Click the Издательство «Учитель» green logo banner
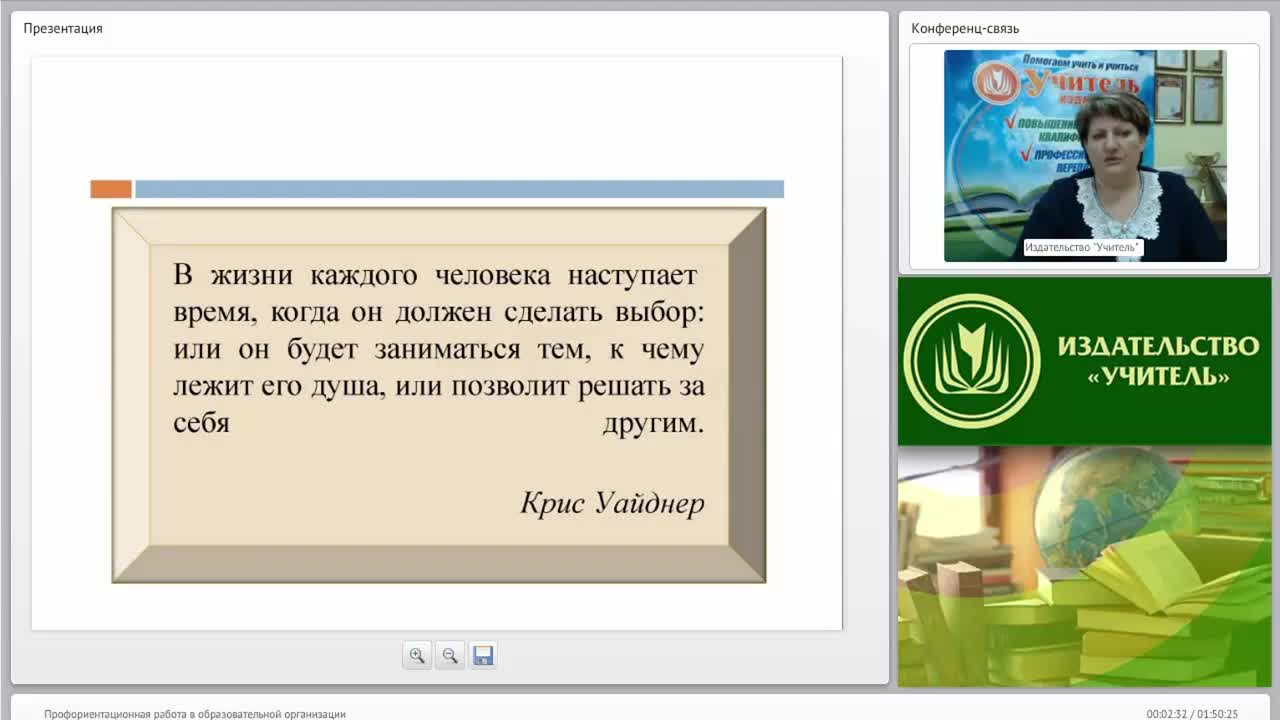 [1085, 361]
